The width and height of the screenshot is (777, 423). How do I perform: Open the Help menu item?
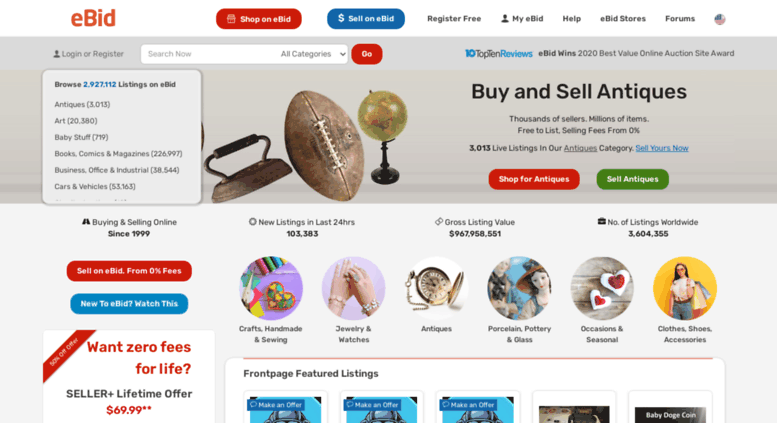[x=571, y=19]
